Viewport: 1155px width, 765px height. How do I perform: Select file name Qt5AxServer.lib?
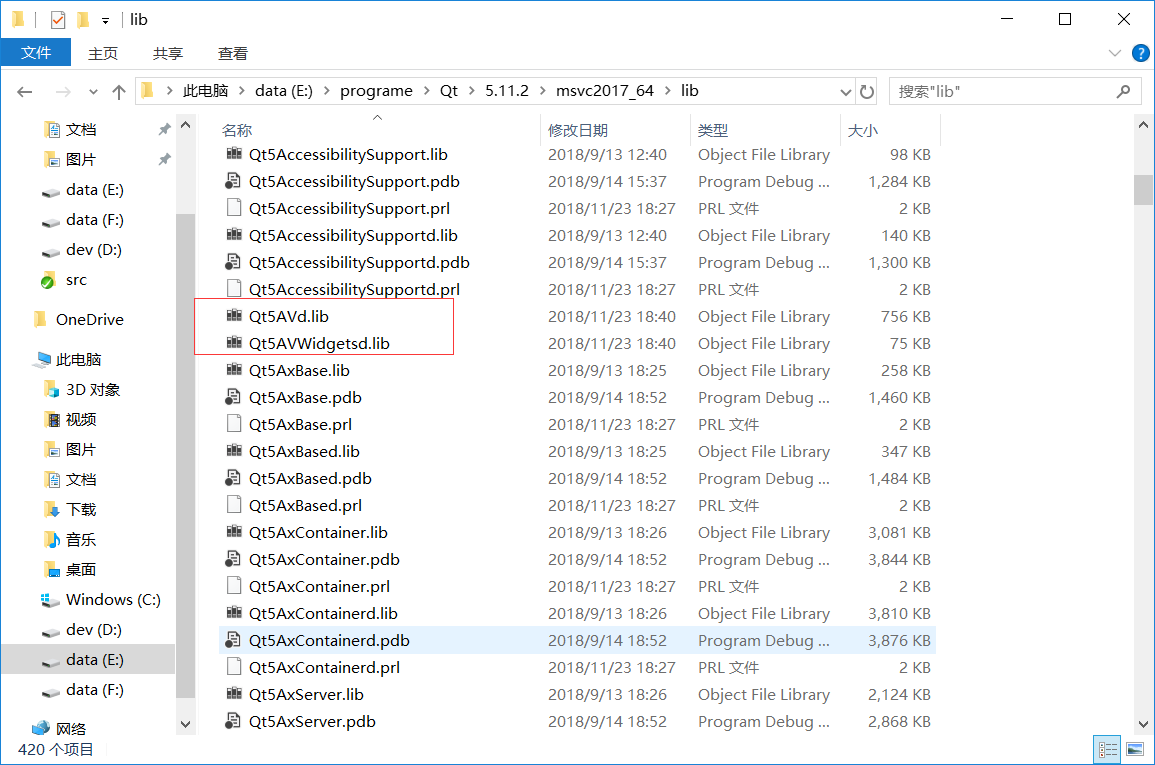point(306,694)
